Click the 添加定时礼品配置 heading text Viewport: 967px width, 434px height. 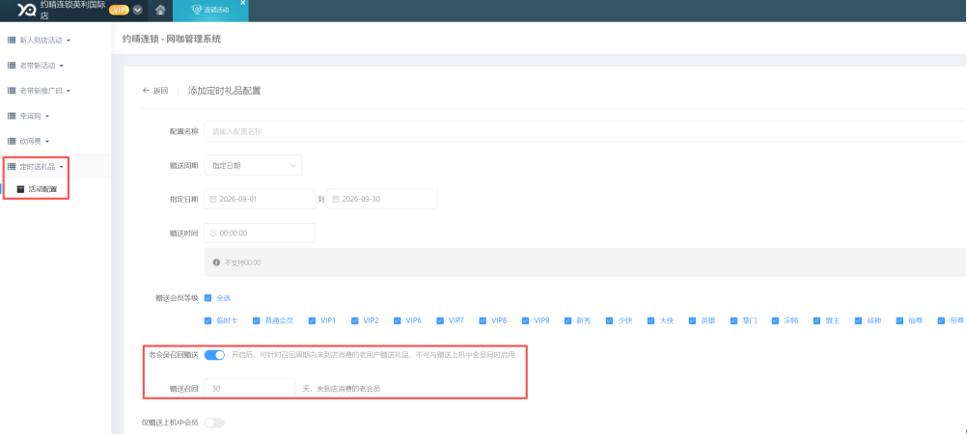[224, 91]
